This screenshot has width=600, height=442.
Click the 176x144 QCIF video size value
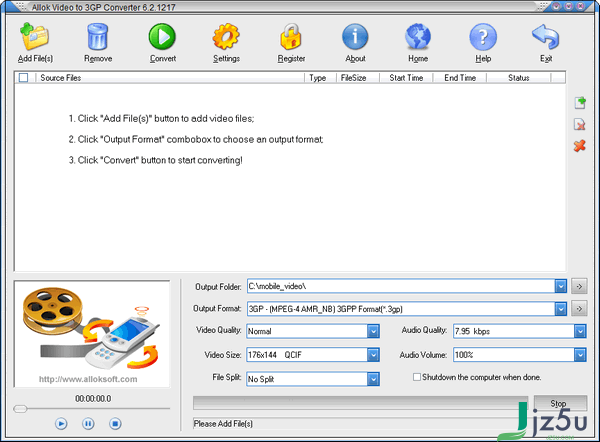click(x=275, y=355)
